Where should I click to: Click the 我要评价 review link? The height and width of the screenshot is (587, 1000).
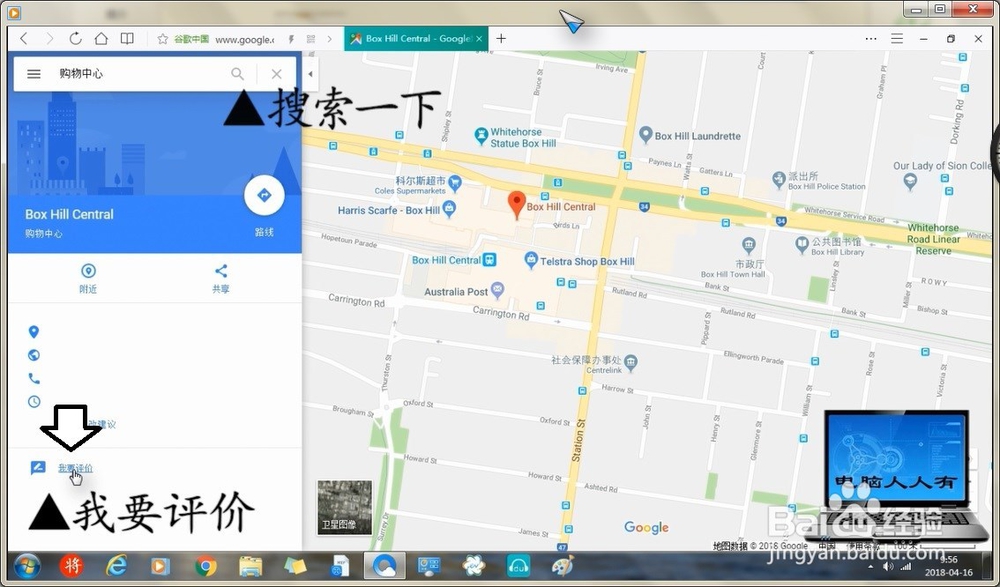point(75,468)
